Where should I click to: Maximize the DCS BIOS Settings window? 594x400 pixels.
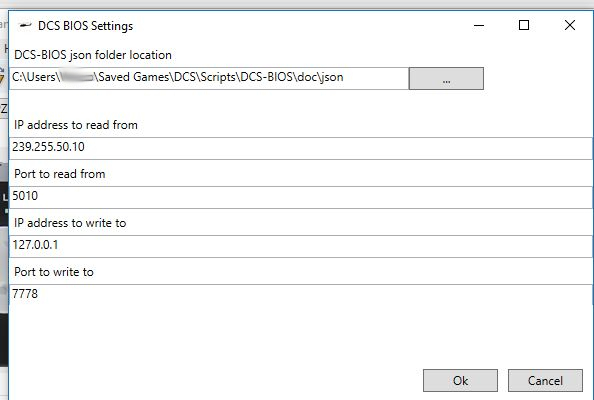pyautogui.click(x=524, y=25)
